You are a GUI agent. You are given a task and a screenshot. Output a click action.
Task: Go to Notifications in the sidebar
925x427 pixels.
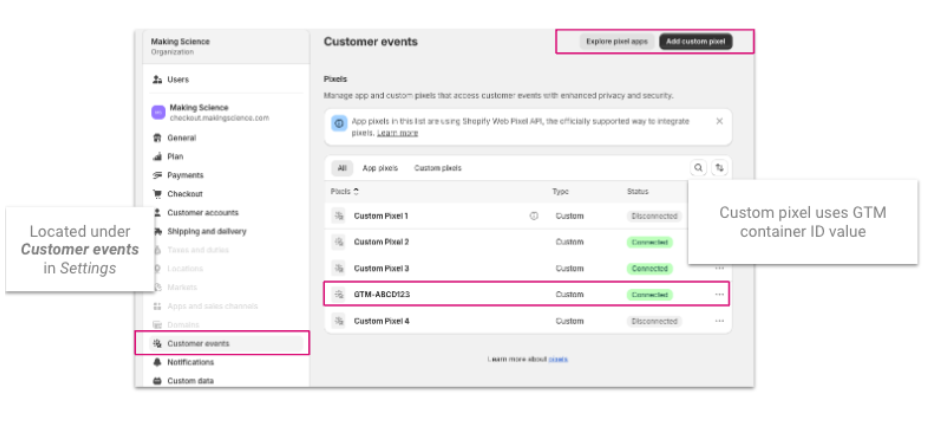190,362
